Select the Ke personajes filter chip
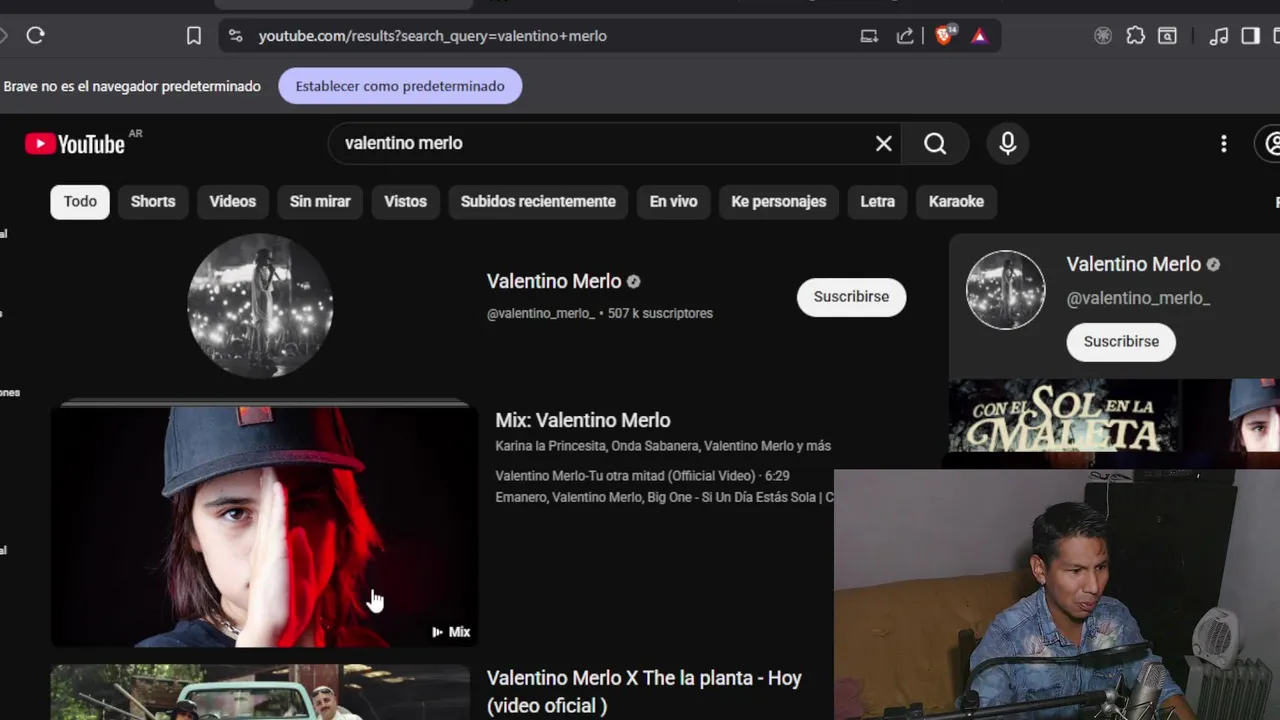 coord(779,202)
